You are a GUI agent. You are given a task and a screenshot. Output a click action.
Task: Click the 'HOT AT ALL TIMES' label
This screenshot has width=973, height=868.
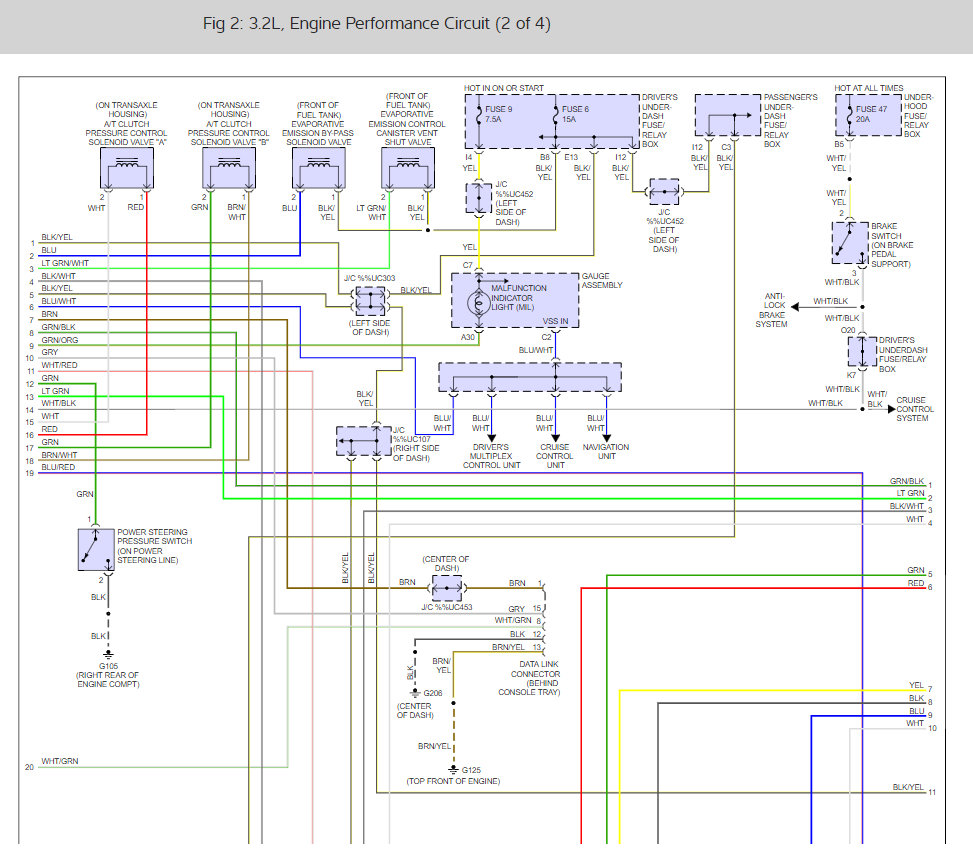click(869, 88)
